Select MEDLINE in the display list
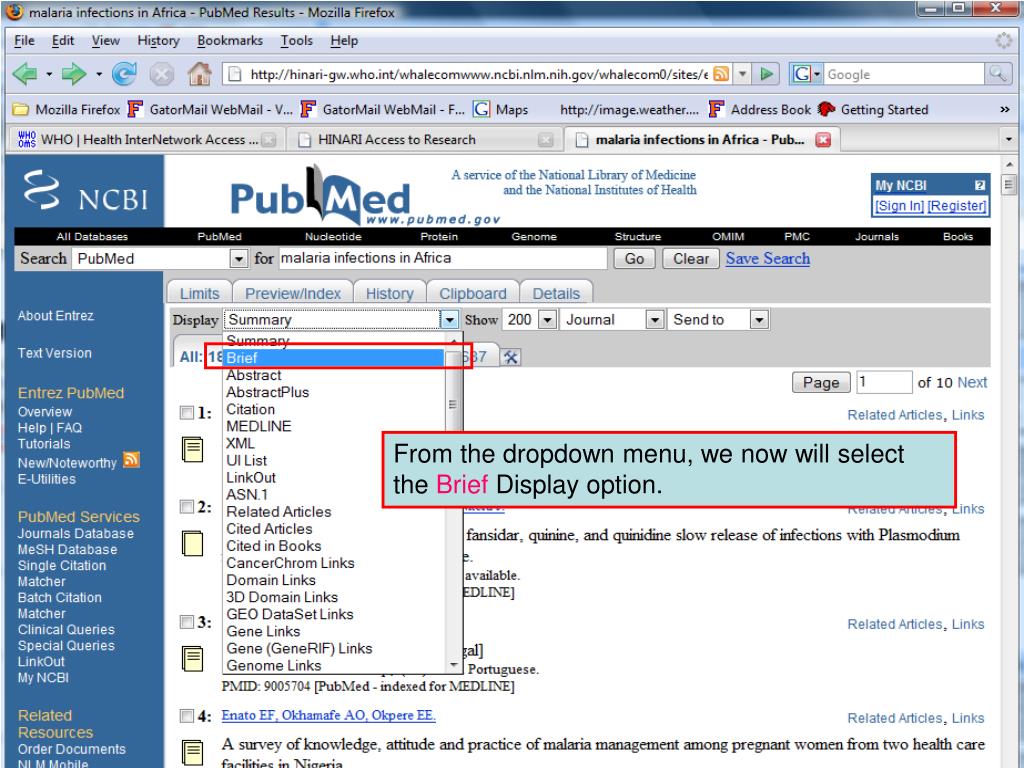 point(259,426)
